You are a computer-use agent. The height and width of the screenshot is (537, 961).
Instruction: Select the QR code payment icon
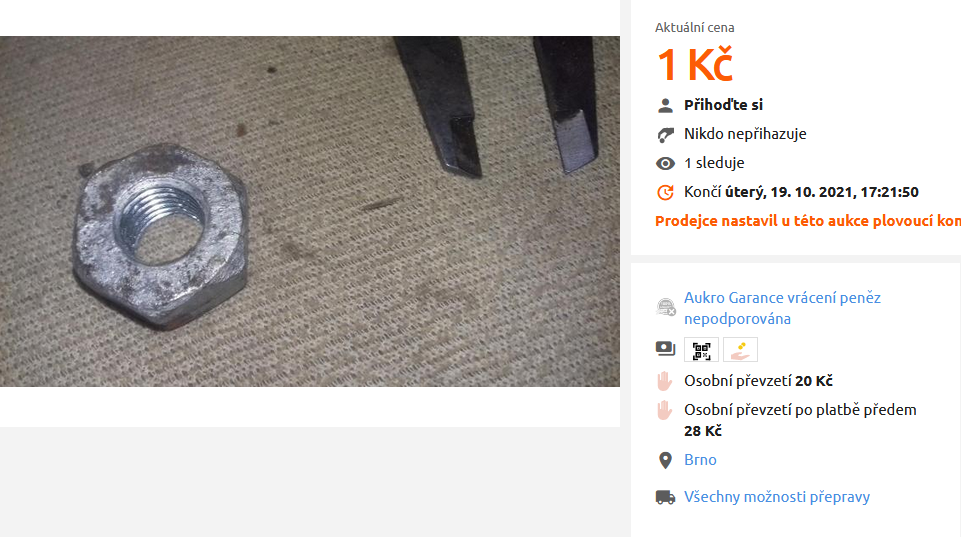[x=701, y=350]
